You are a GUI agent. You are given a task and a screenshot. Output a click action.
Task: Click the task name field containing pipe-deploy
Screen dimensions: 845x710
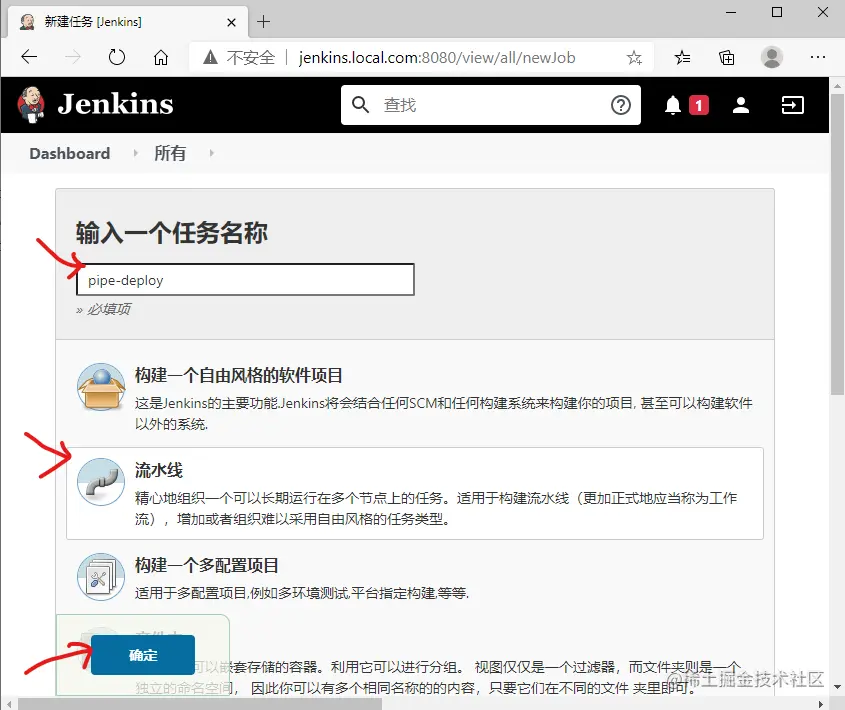click(x=245, y=280)
